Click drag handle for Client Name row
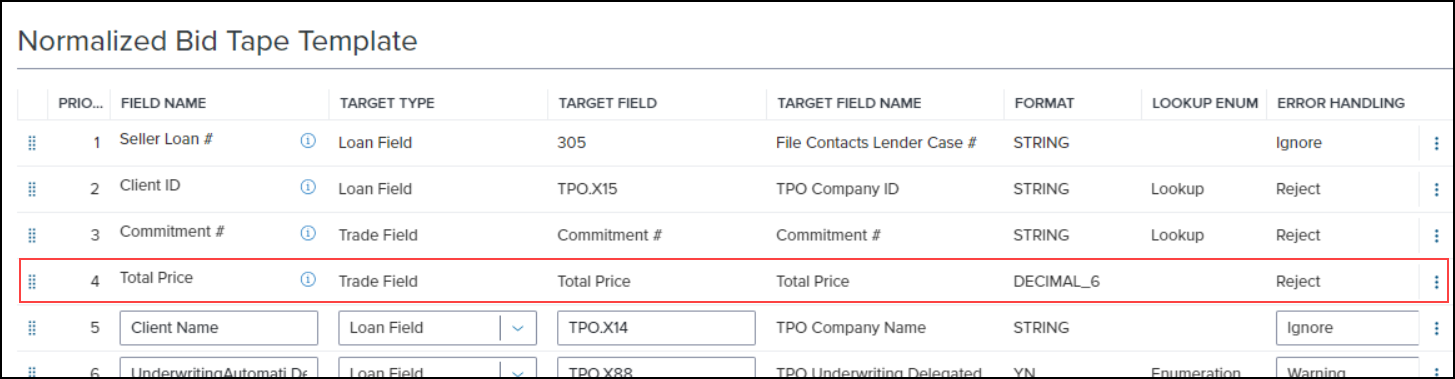 coord(31,328)
